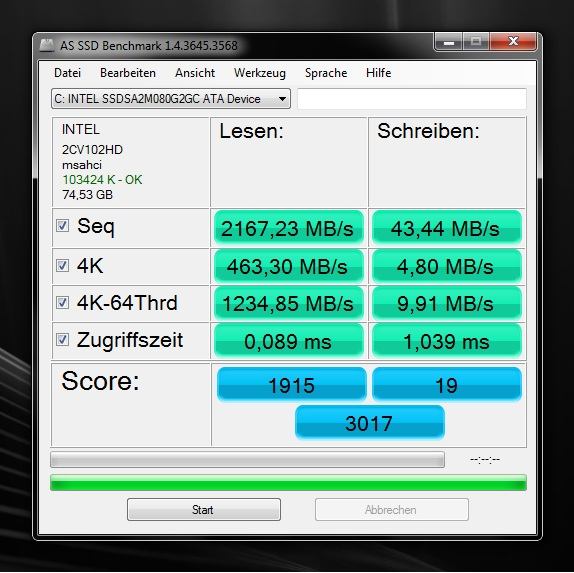
Task: Click the firmware text 2CV102HD
Action: [92, 150]
